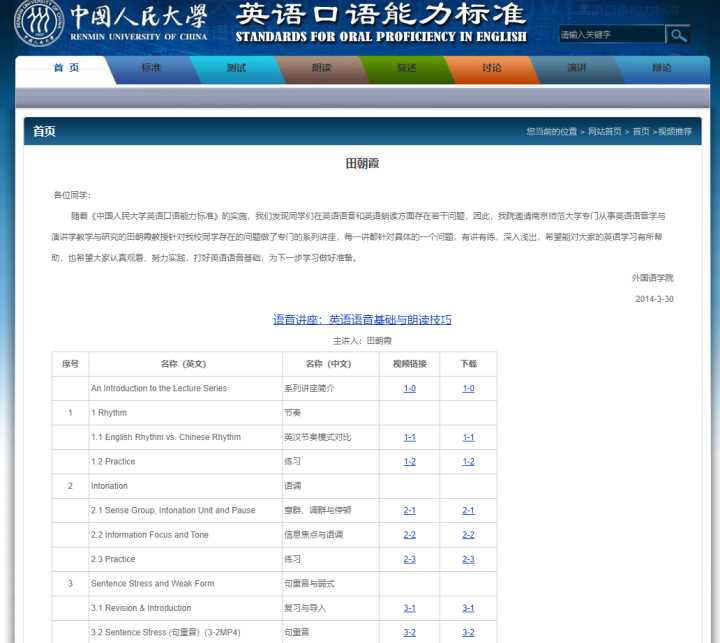Open the gray-blue 演讲 tab
720x643 pixels.
(577, 68)
